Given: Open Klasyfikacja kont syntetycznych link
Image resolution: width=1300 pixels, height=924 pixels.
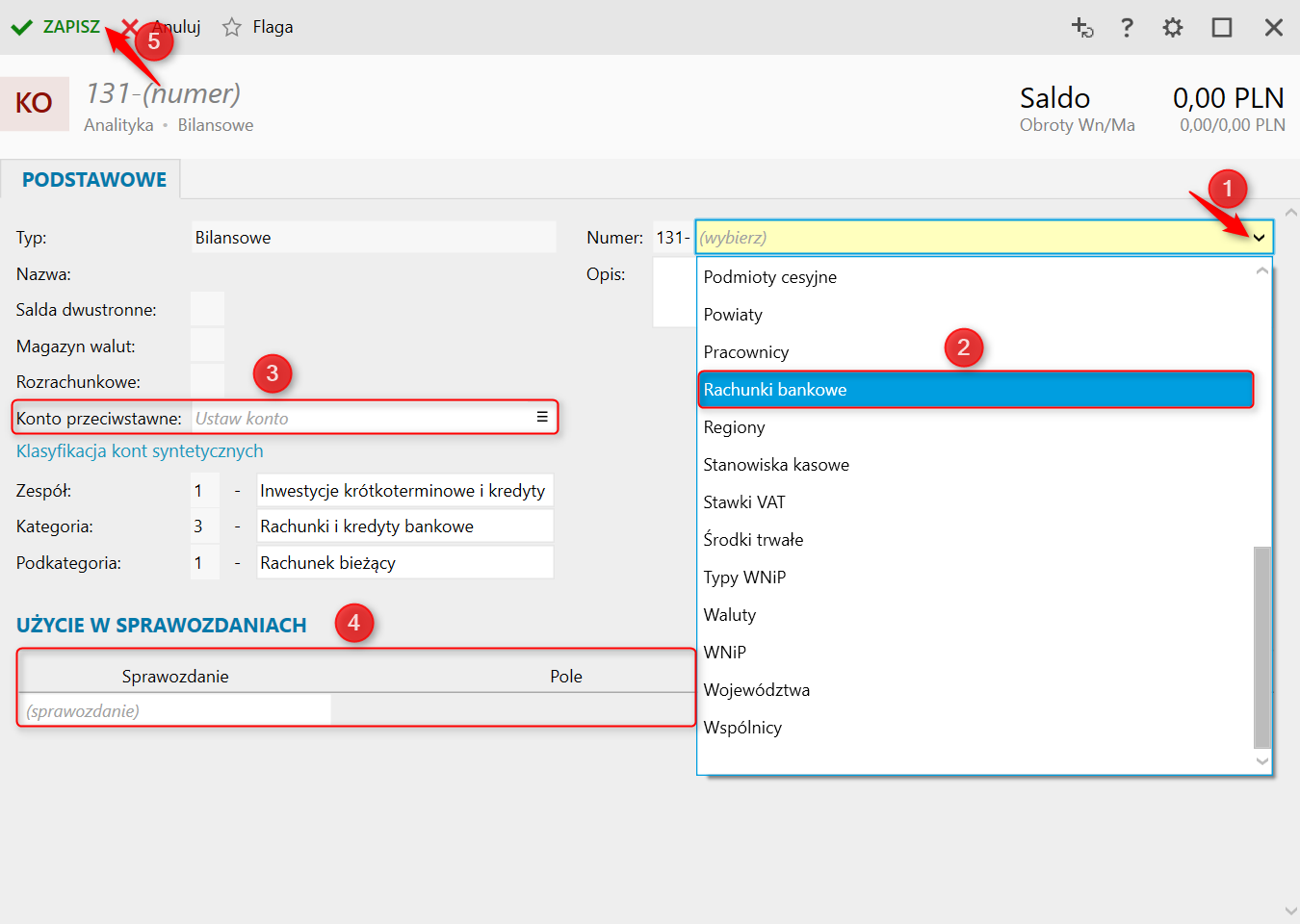Looking at the screenshot, I should (140, 451).
